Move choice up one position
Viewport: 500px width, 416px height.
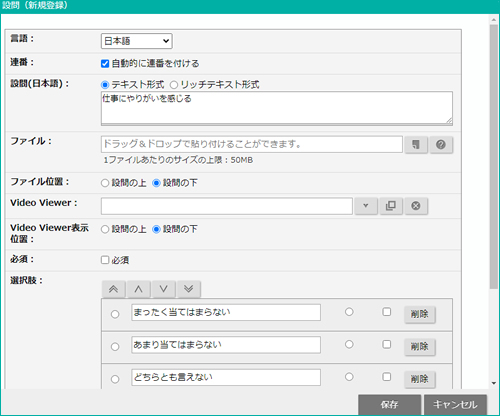tap(139, 289)
